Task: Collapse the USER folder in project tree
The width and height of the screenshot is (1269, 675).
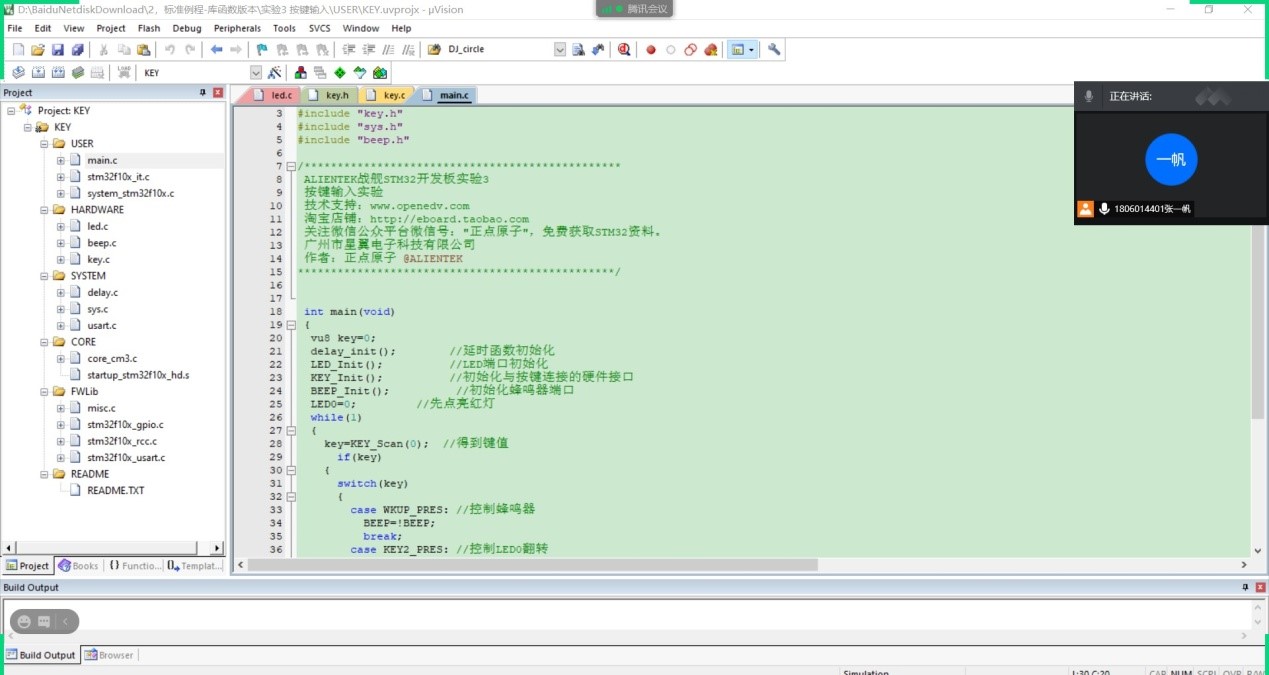Action: (45, 144)
